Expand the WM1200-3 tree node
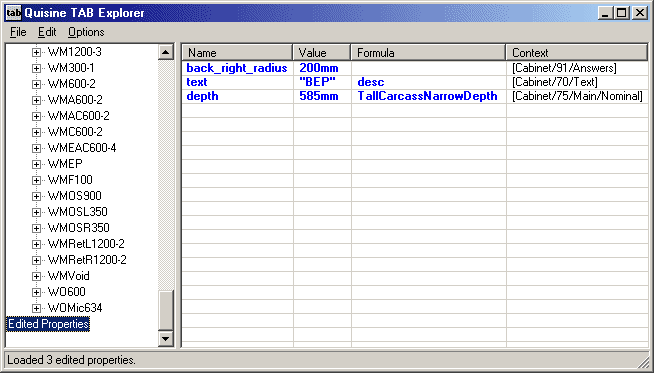 pyautogui.click(x=36, y=52)
